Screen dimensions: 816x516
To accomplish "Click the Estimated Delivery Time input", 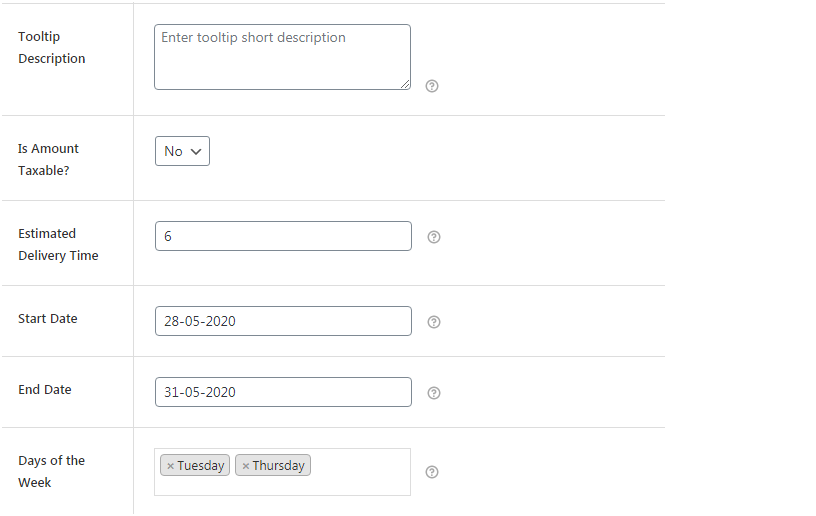I will click(x=283, y=236).
